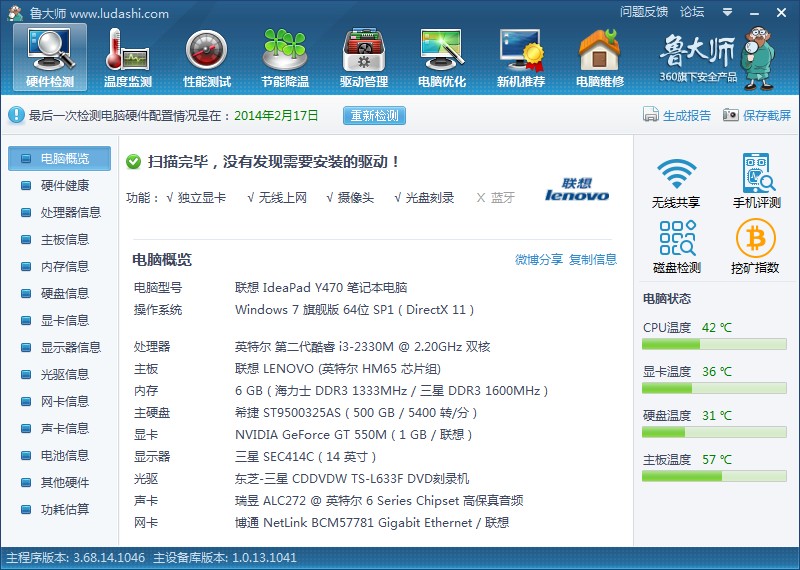800x570 pixels.
Task: Click the NVIDIA GeForce GT 550M text
Action: (354, 435)
